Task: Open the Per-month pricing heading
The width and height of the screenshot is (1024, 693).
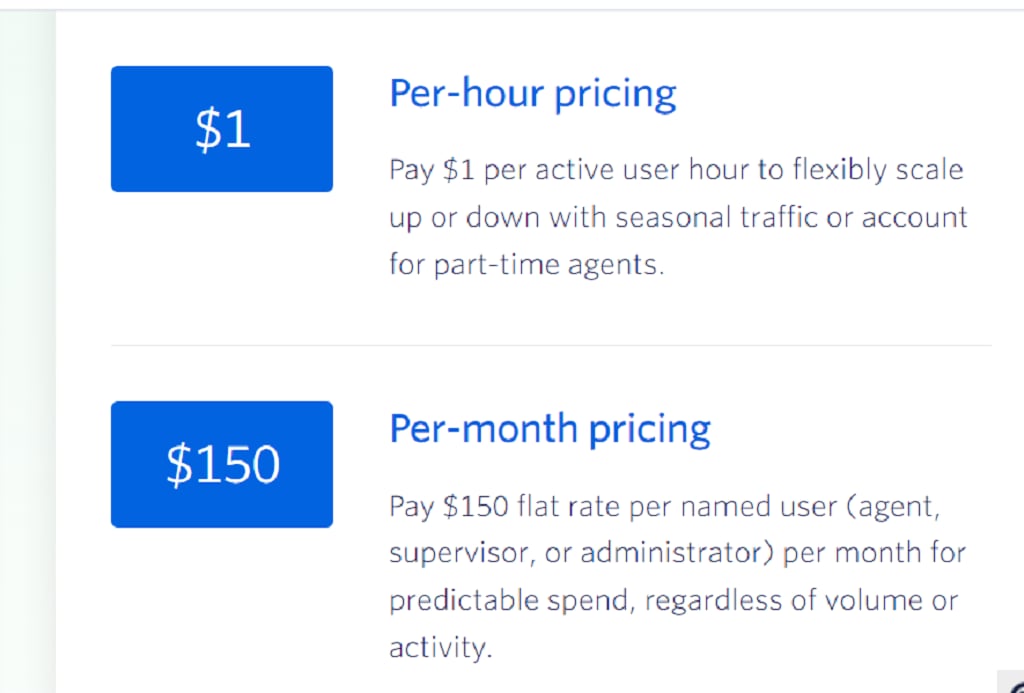Action: 549,429
